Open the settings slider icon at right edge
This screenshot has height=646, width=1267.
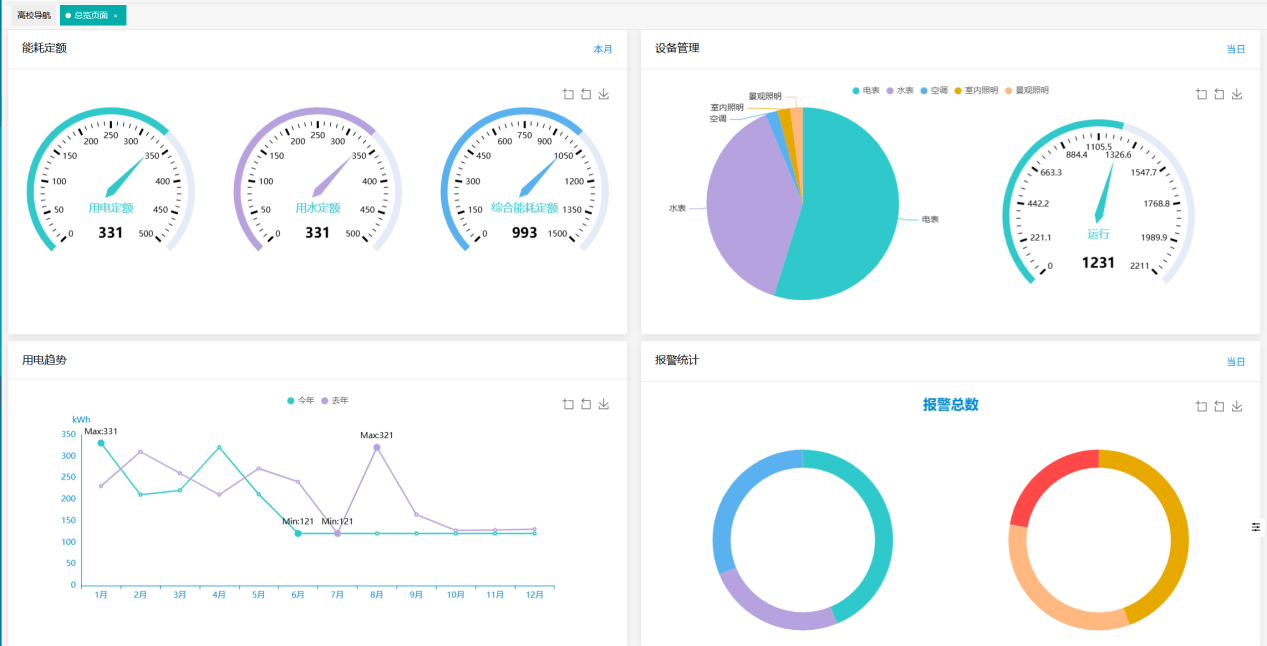tap(1256, 527)
